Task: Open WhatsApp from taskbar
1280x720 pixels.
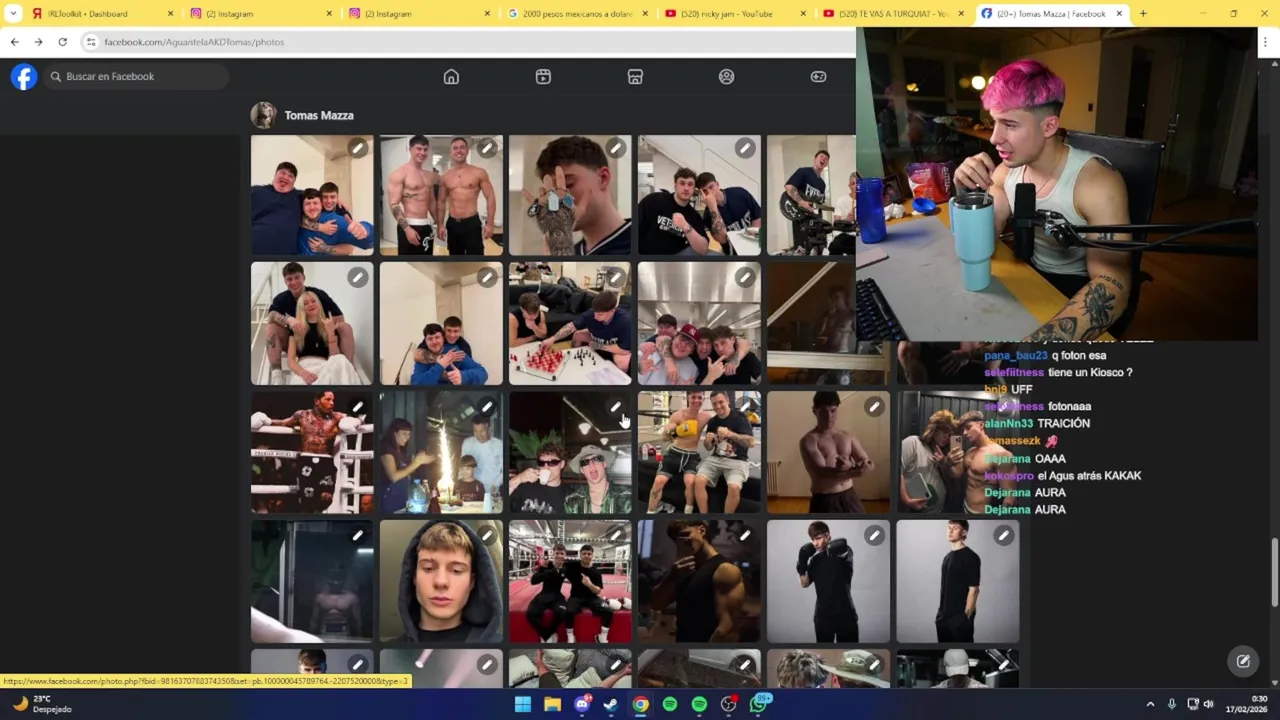Action: click(758, 704)
